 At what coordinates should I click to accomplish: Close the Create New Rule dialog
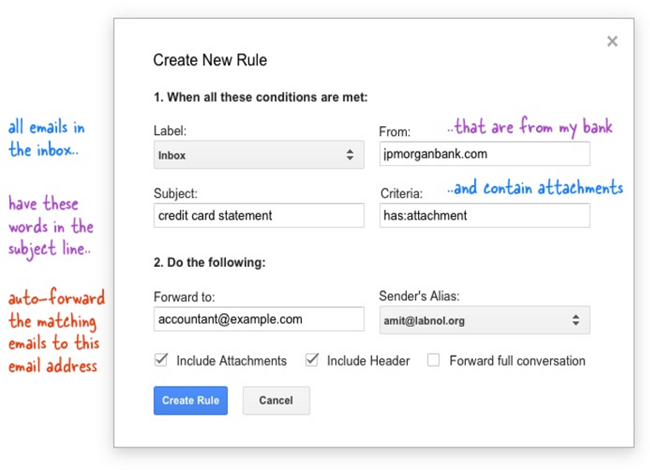point(612,42)
